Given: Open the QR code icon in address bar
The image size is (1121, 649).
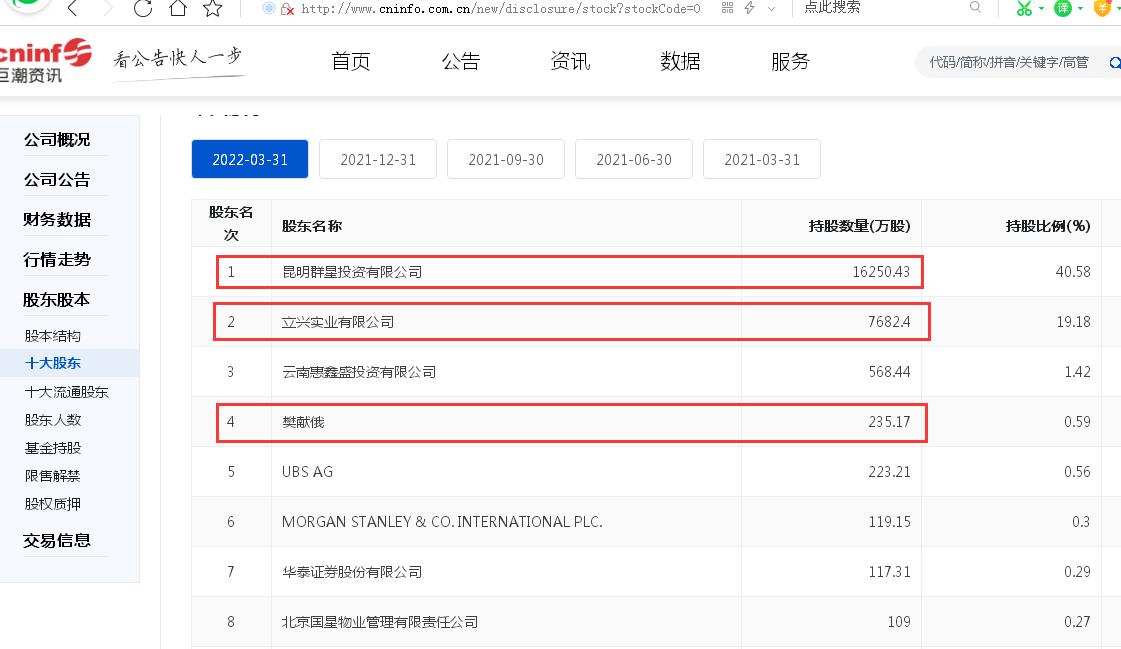Looking at the screenshot, I should point(728,8).
